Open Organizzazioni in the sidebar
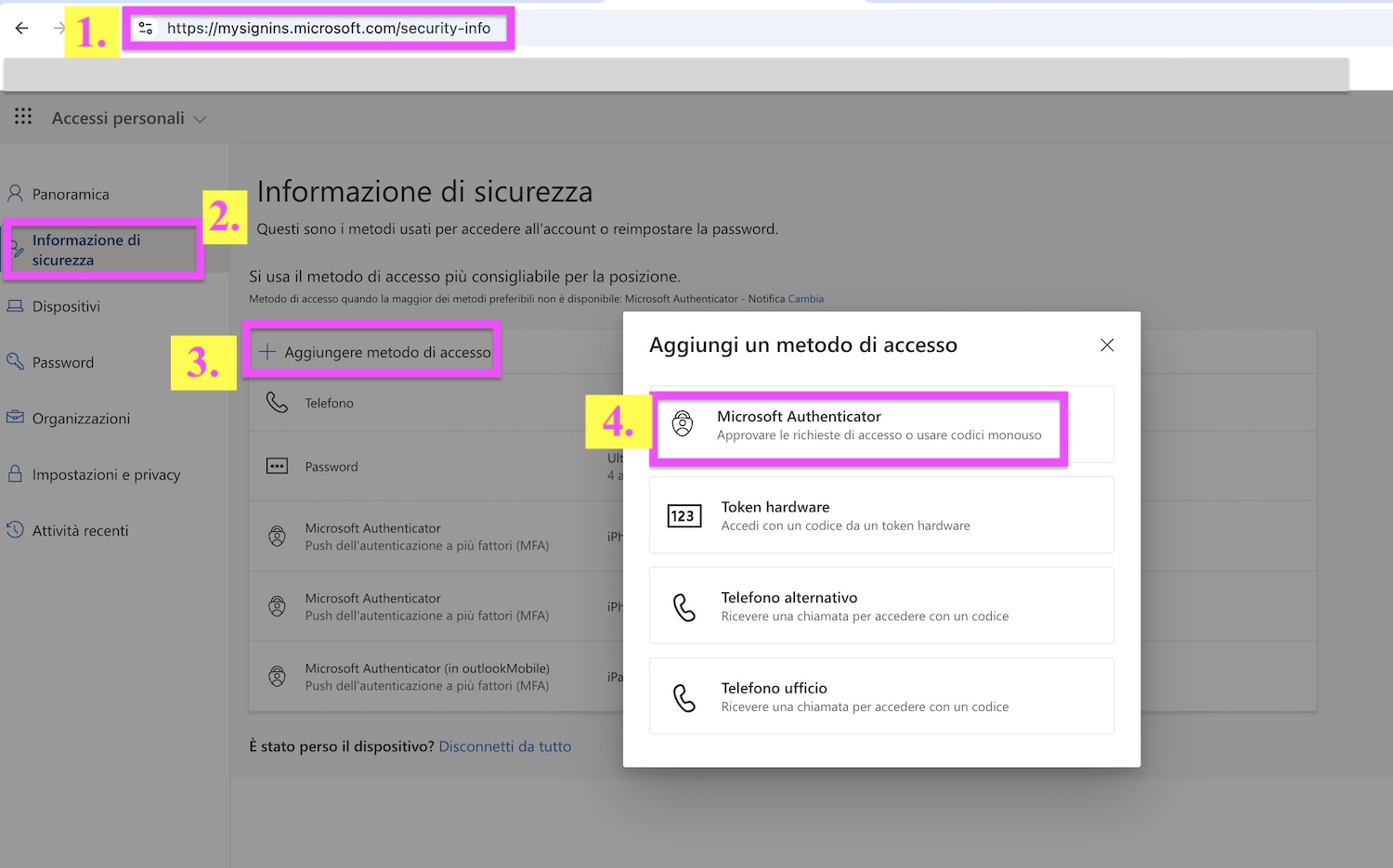 (81, 419)
